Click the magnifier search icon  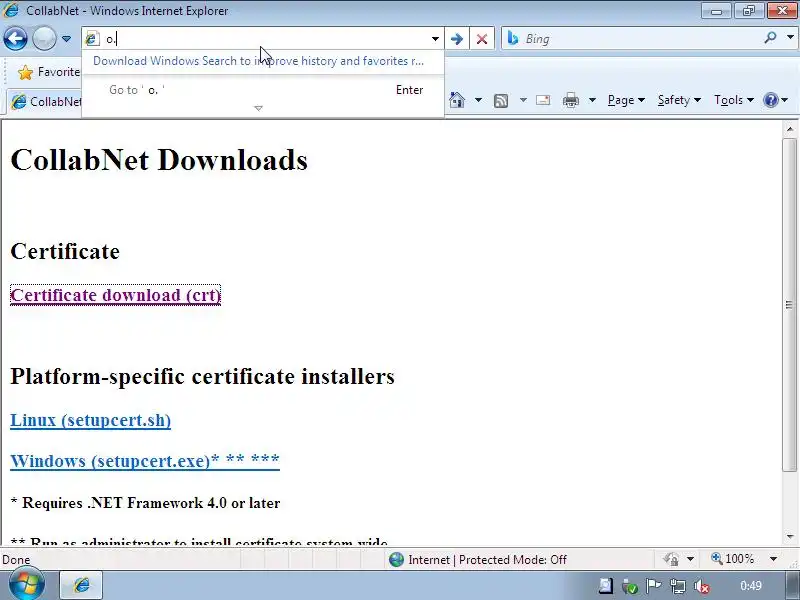(770, 38)
